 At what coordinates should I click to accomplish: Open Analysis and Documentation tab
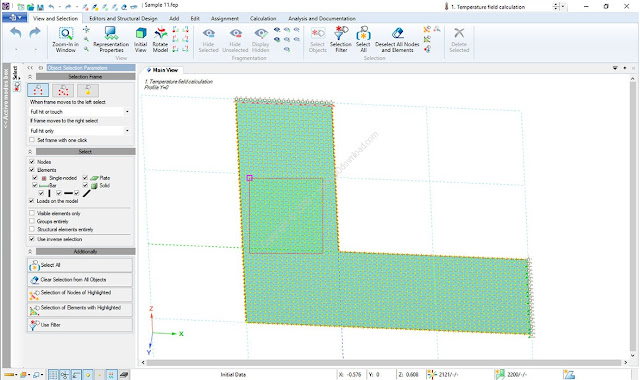(x=322, y=18)
